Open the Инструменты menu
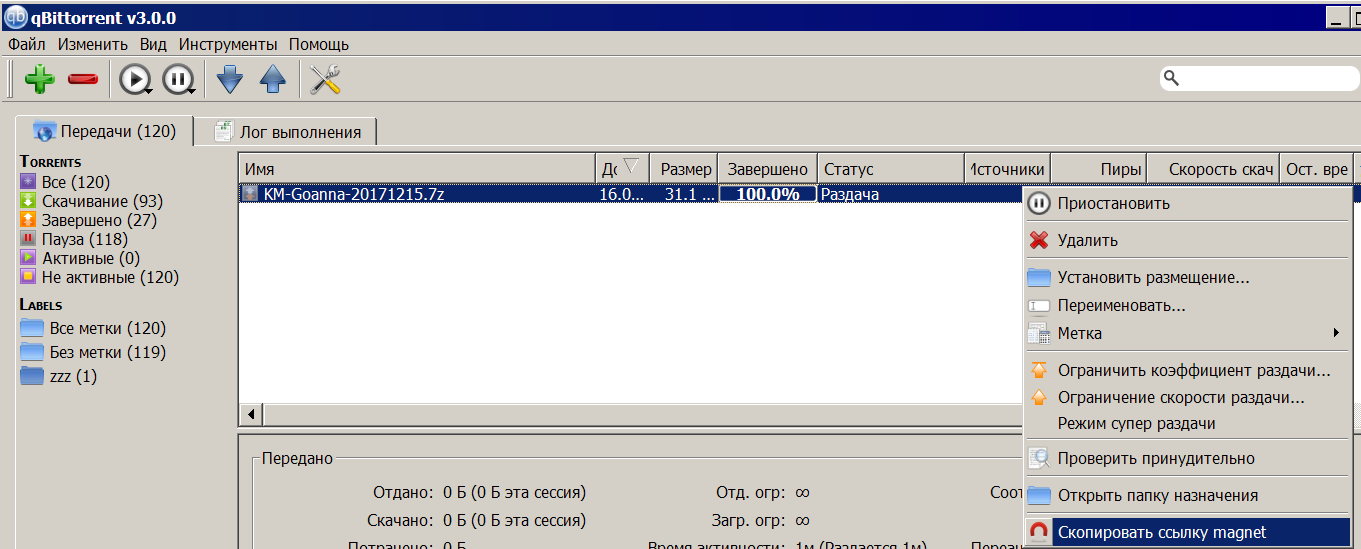Viewport: 1361px width, 549px height. click(x=228, y=44)
